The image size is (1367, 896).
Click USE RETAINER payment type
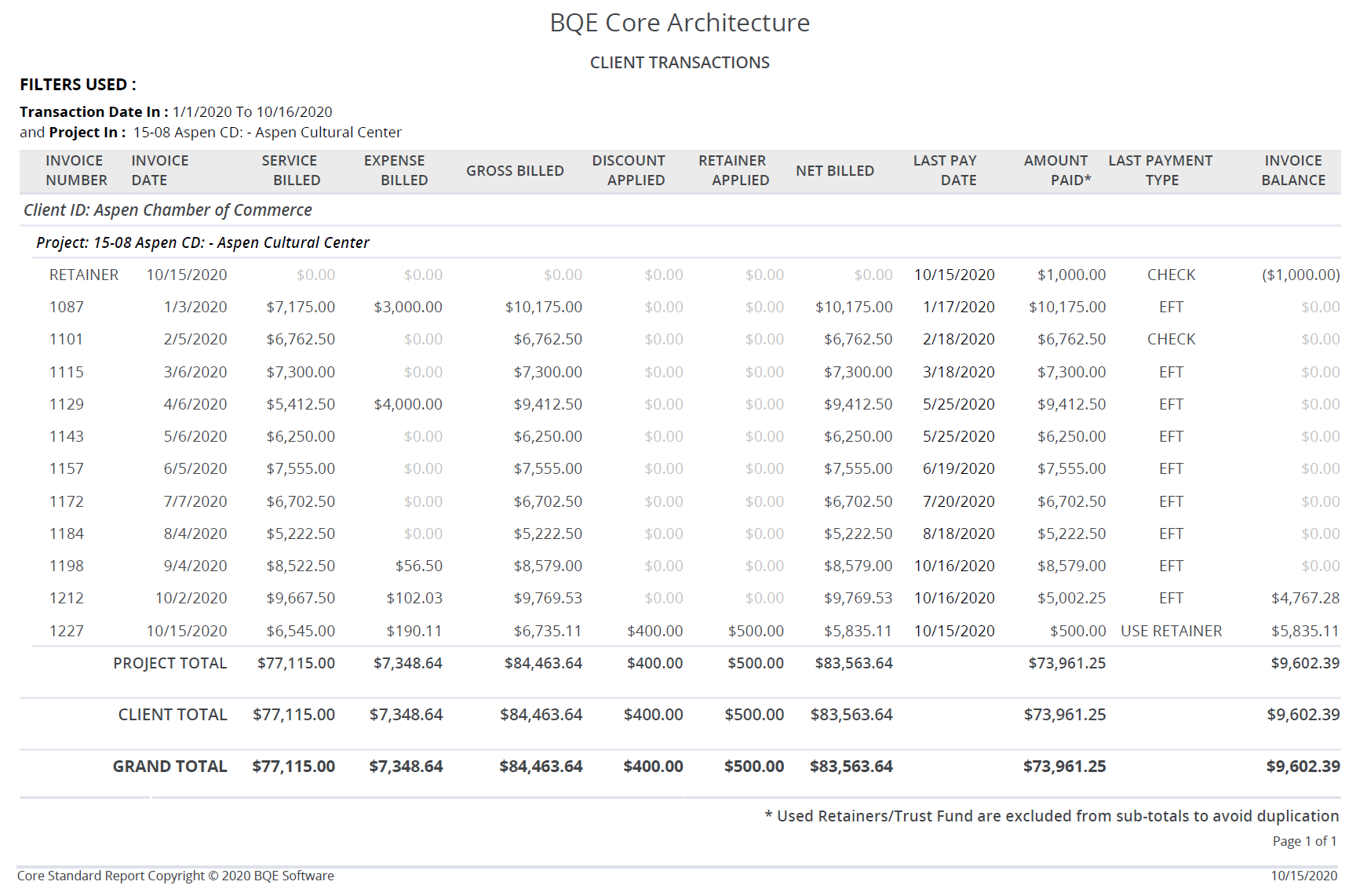[x=1172, y=632]
